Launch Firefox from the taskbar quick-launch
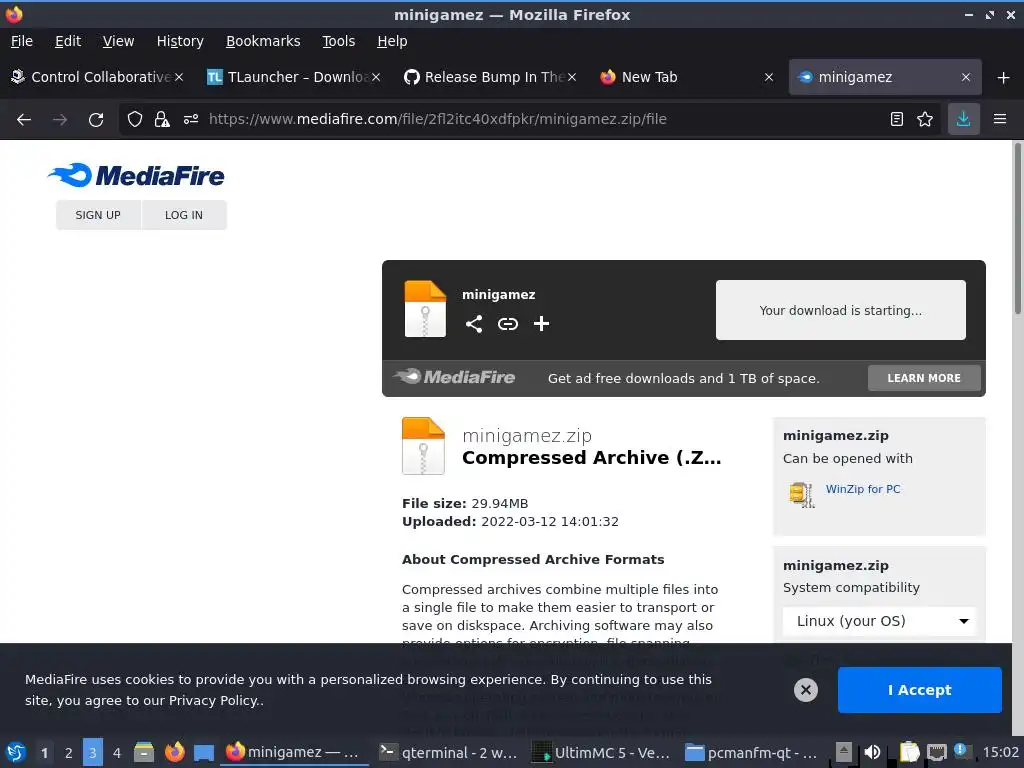 (174, 753)
